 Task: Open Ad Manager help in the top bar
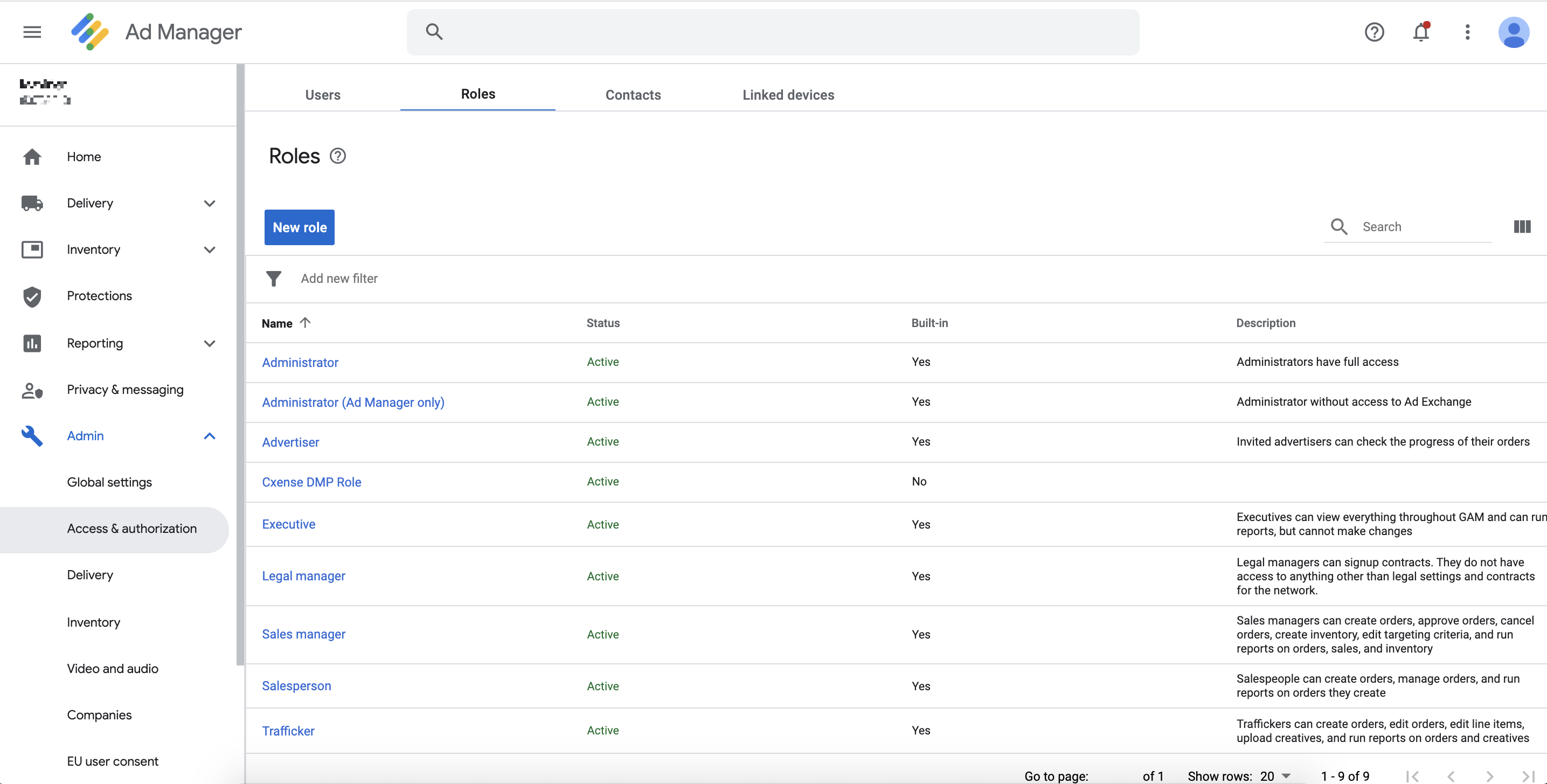1374,32
